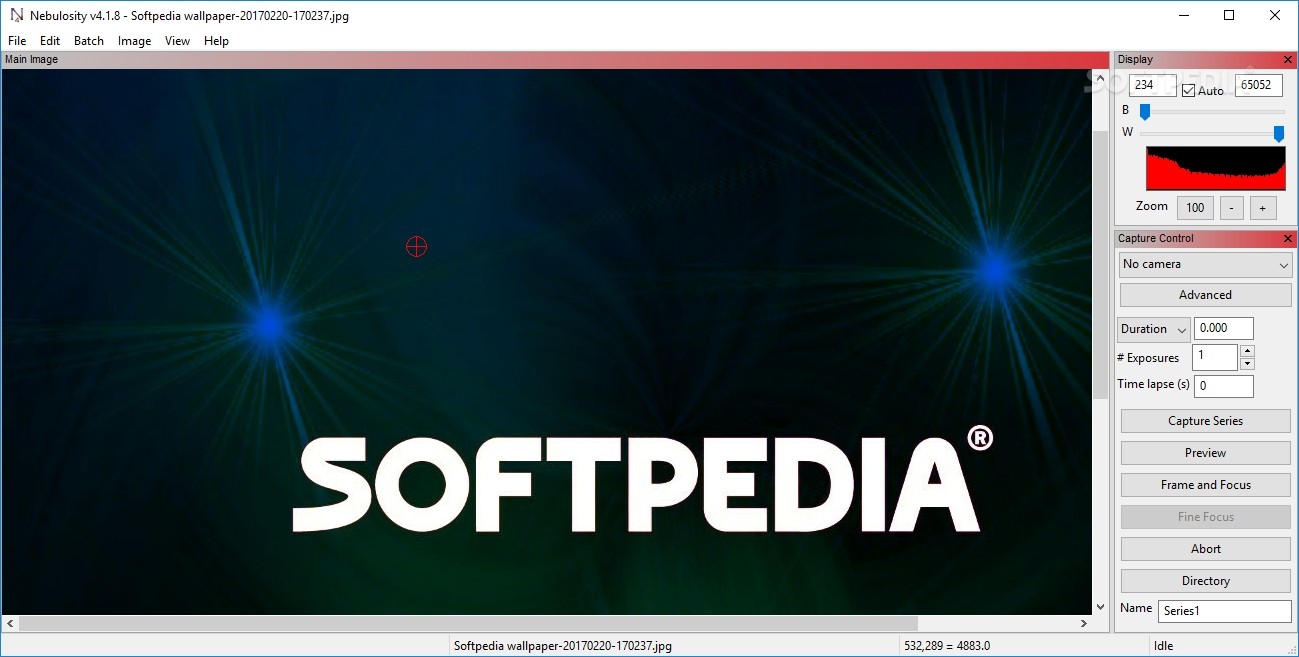Viewport: 1299px width, 657px height.
Task: Click the W white level slider handle
Action: (x=1279, y=133)
